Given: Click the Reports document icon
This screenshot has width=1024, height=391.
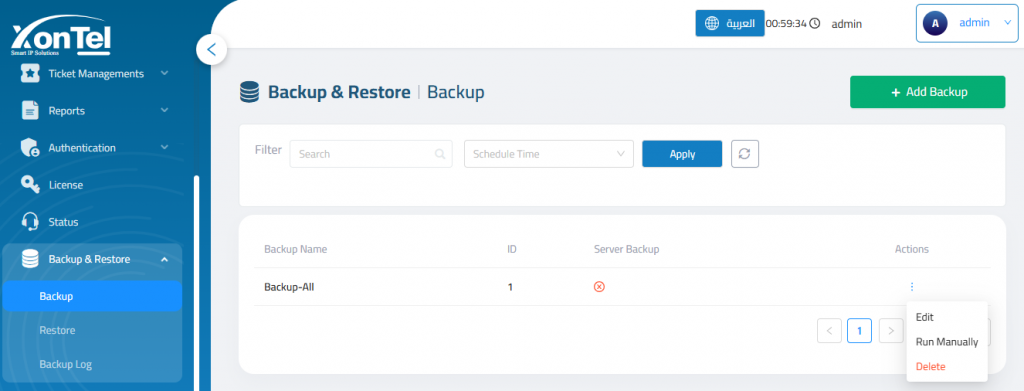Looking at the screenshot, I should [30, 110].
